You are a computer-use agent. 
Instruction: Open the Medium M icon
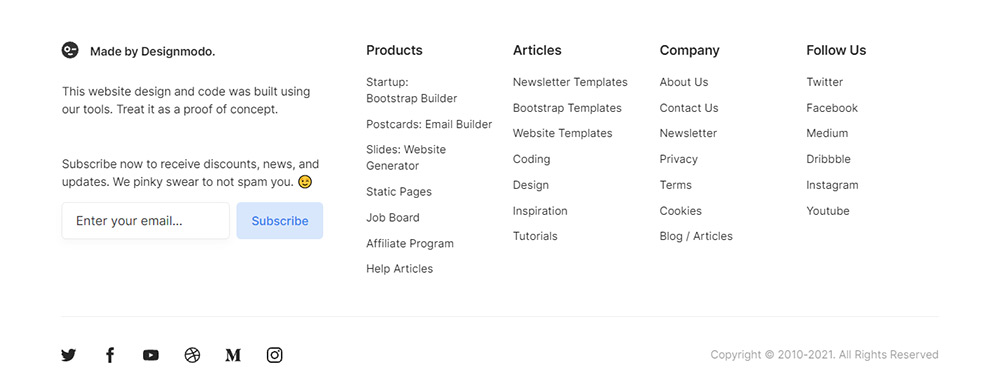pos(233,355)
